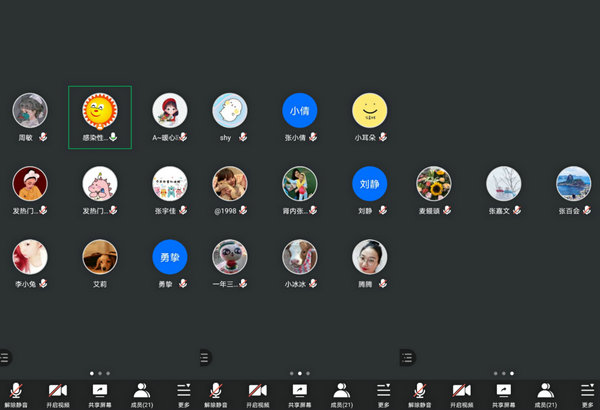Click share screen icon in middle toolbar

click(x=298, y=392)
